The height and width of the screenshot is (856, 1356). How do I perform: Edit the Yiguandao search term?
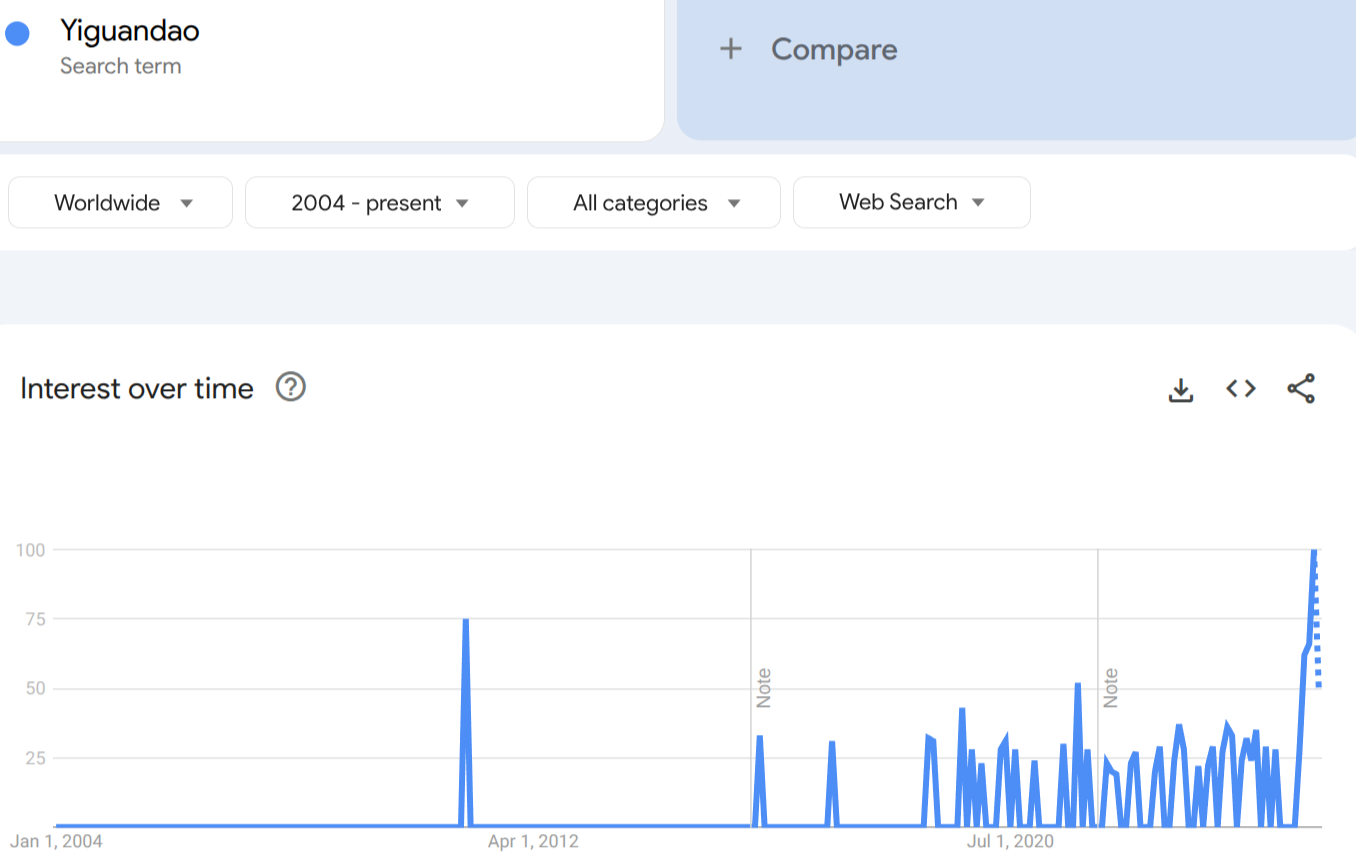click(130, 31)
